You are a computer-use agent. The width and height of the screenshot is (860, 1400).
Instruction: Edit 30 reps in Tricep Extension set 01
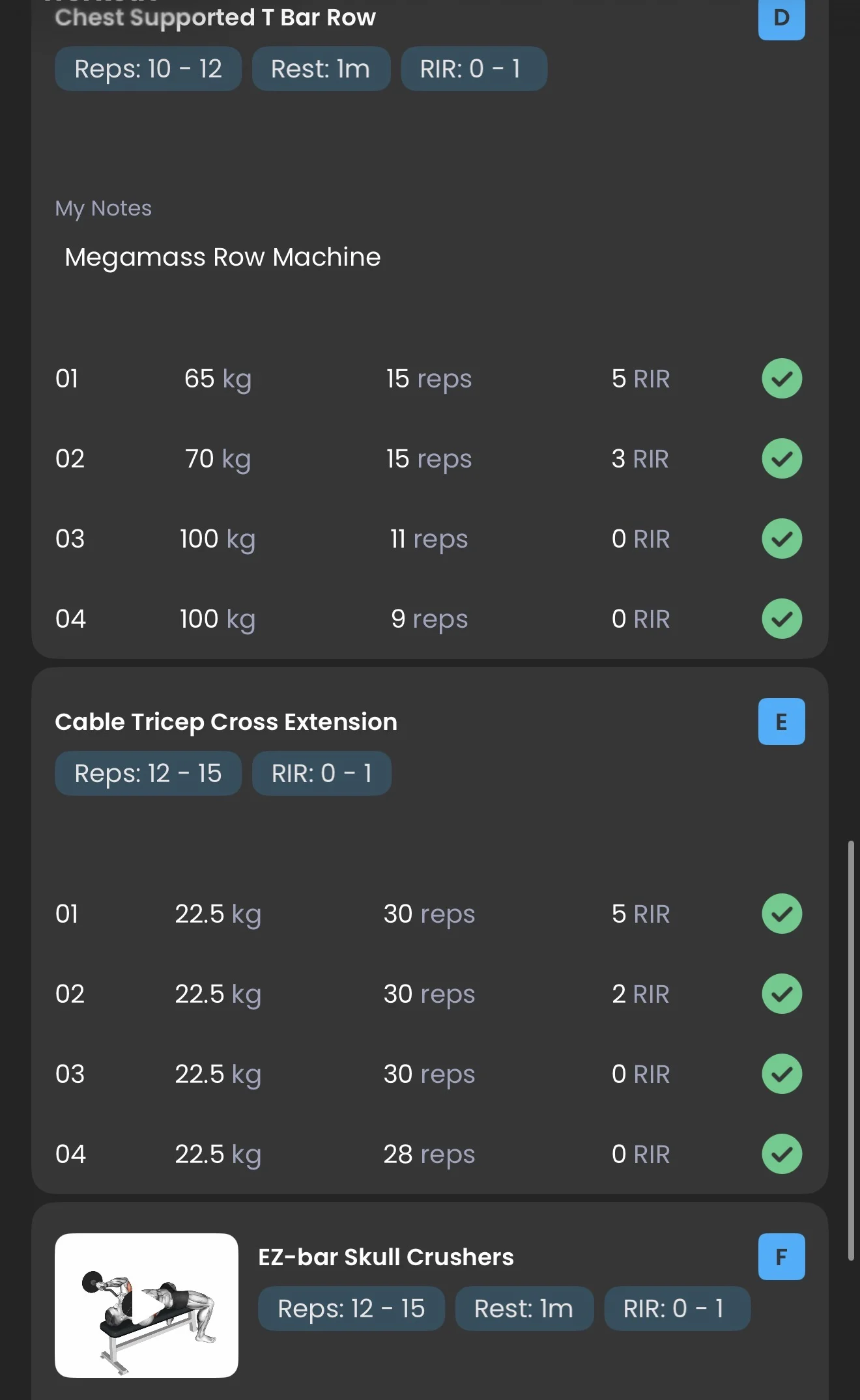click(429, 914)
